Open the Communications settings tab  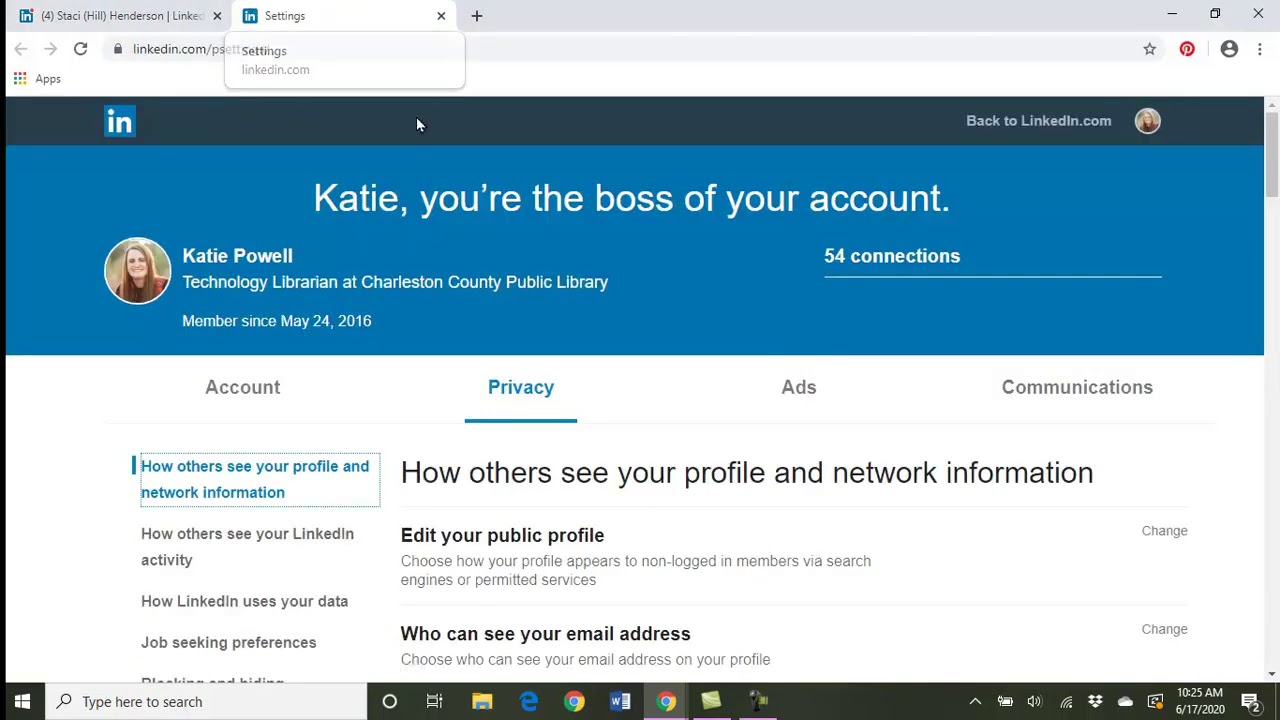pyautogui.click(x=1077, y=387)
